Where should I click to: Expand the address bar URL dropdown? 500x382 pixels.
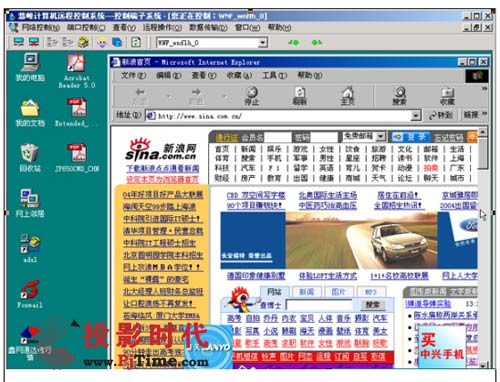click(415, 116)
